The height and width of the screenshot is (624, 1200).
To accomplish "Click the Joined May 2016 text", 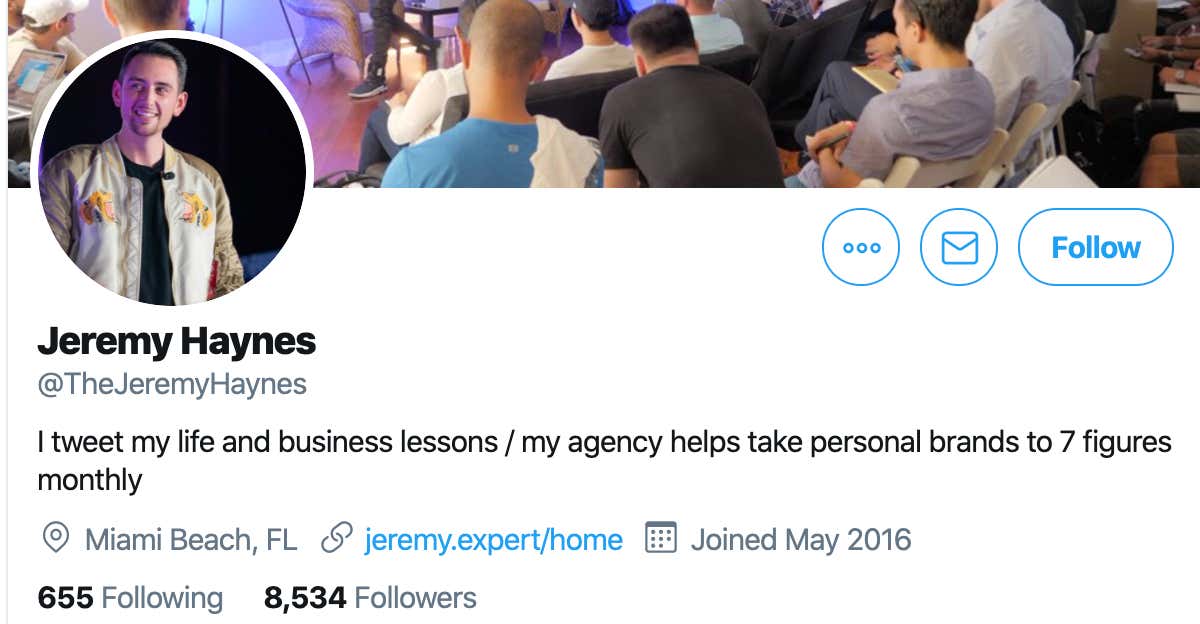I will tap(801, 540).
